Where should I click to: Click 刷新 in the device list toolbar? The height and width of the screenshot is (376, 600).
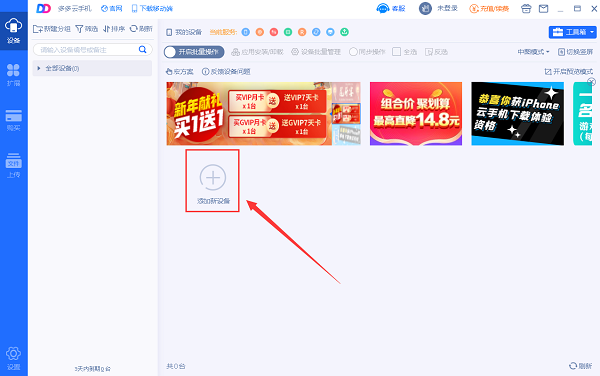click(x=141, y=29)
